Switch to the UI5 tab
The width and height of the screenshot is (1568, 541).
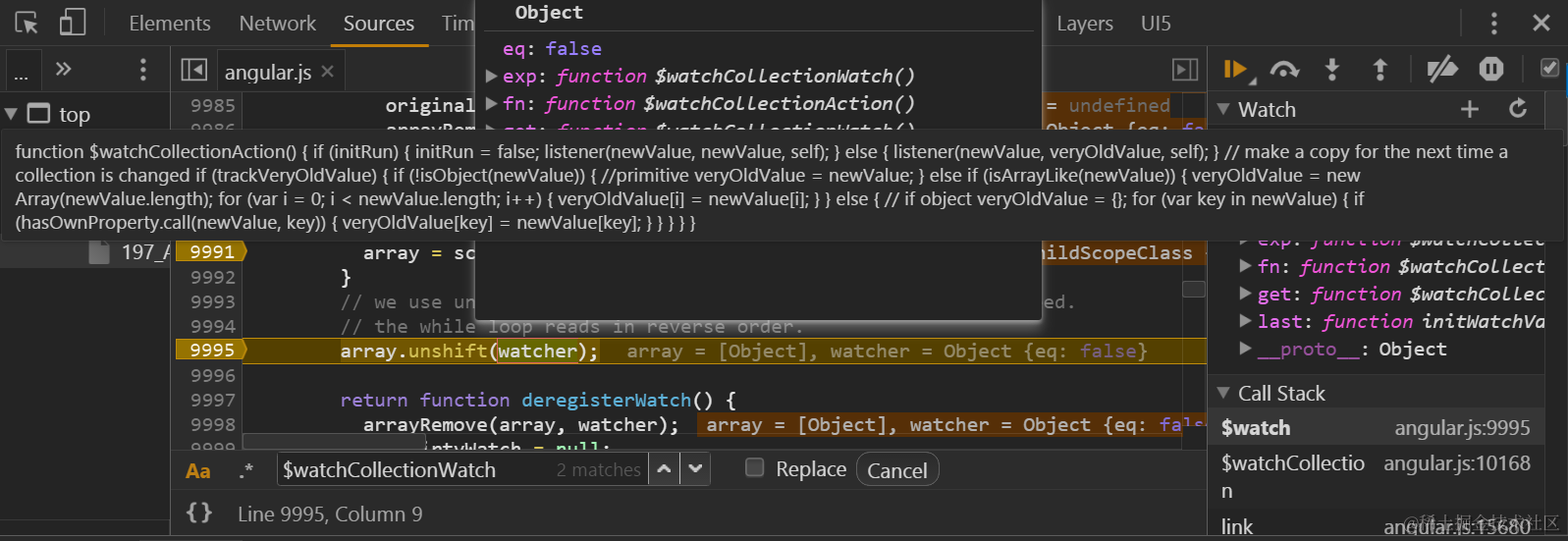1156,23
